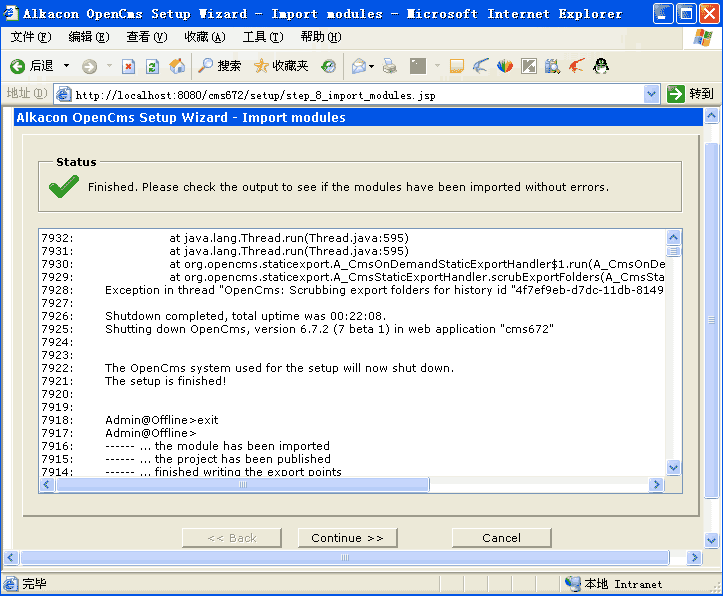Click the Stop page loading icon
723x596 pixels.
click(x=128, y=67)
